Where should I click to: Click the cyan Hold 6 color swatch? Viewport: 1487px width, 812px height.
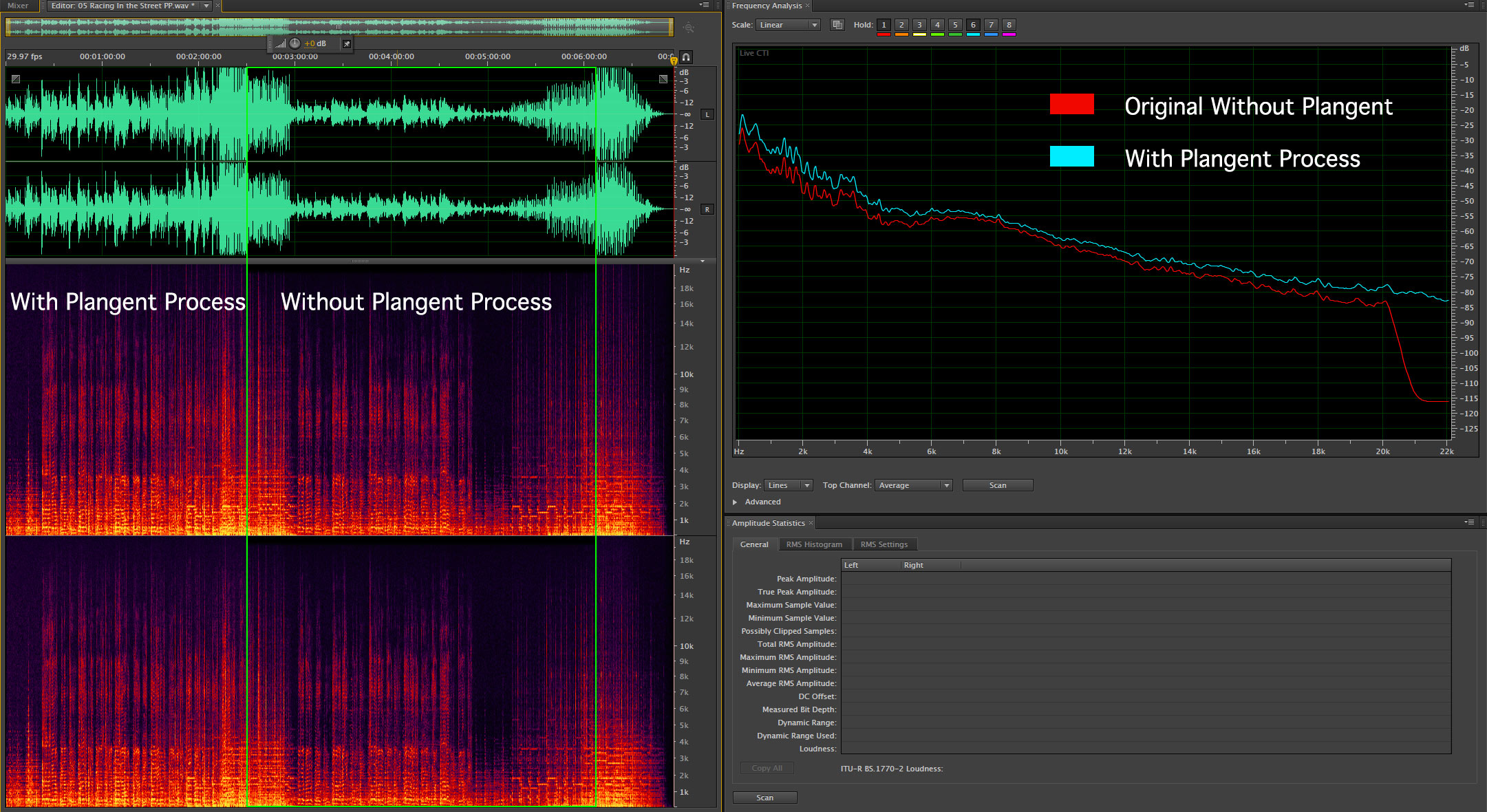(974, 34)
